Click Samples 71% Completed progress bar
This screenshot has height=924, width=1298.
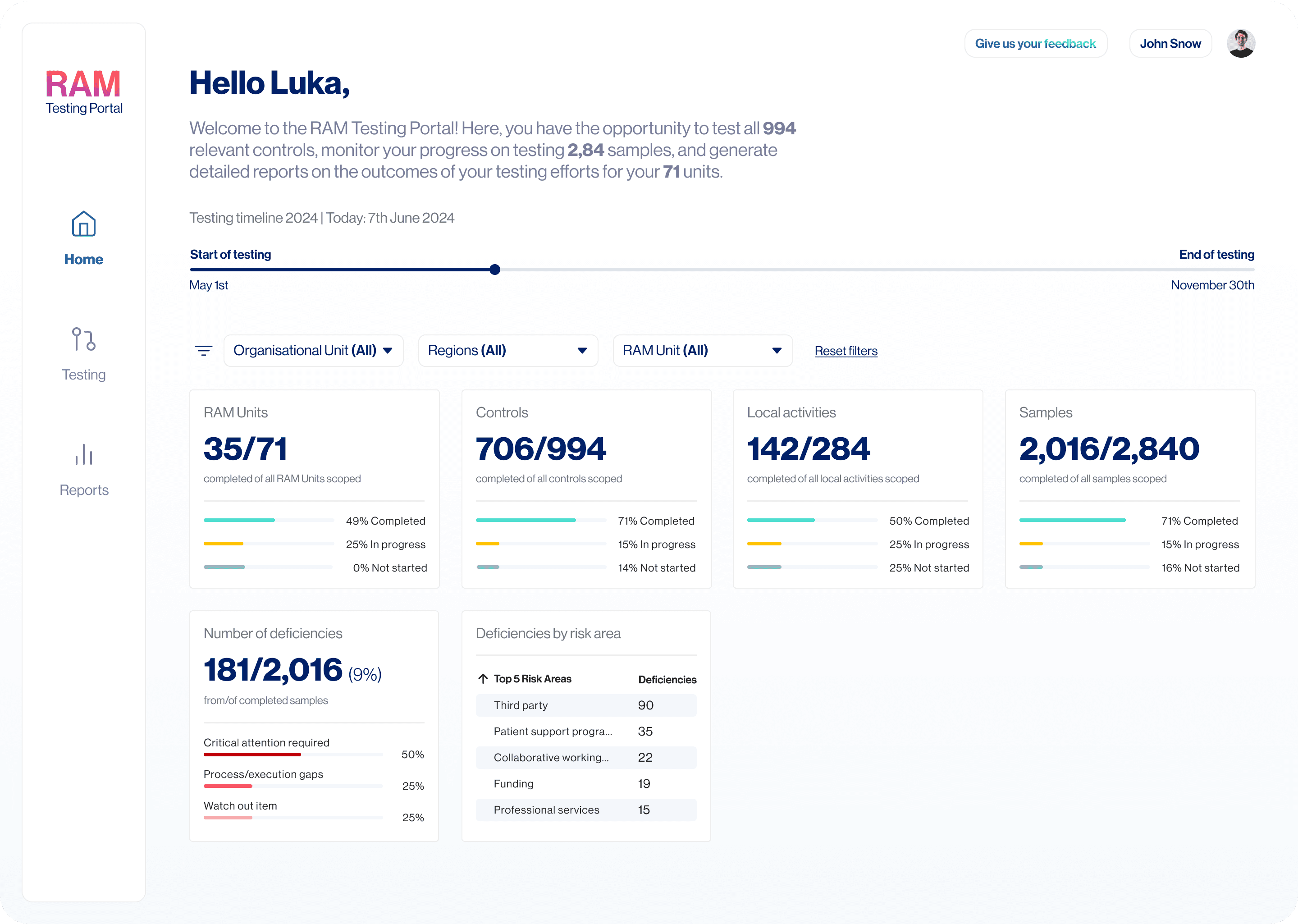[x=1084, y=520]
